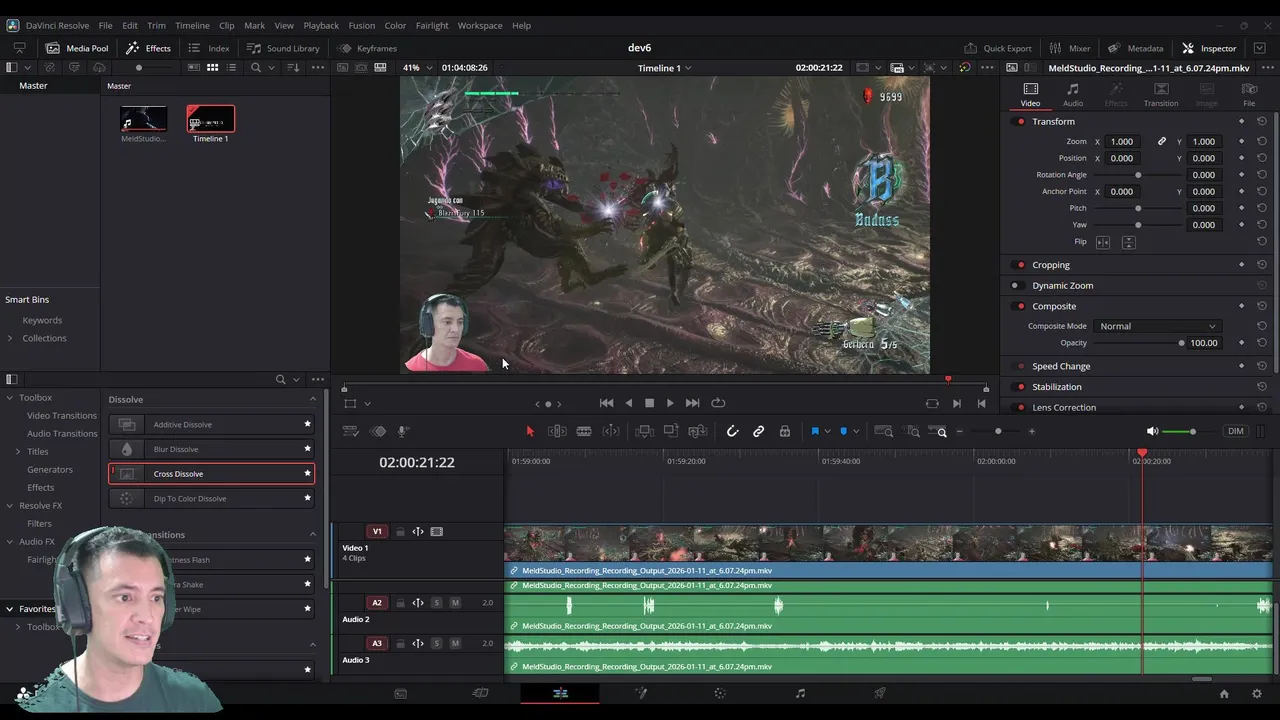1280x720 pixels.
Task: Switch media pool to thumbnail view
Action: (212, 67)
